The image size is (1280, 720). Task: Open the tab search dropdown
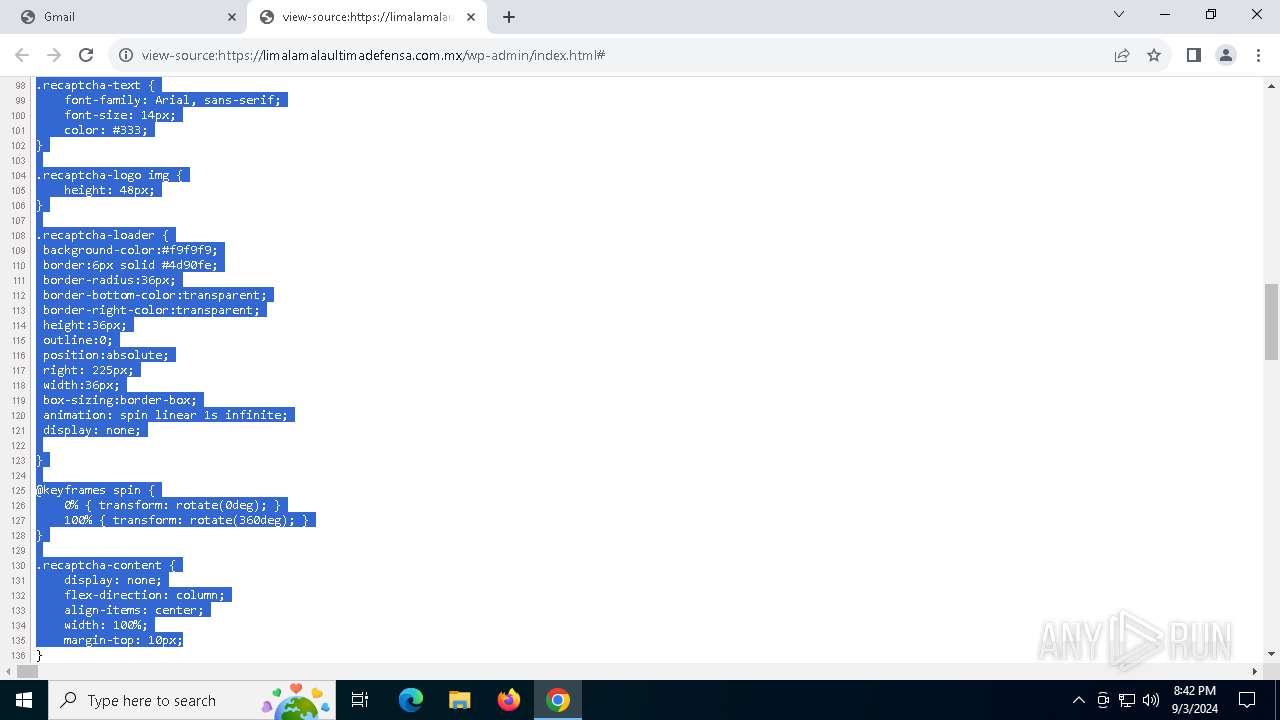(x=1119, y=15)
